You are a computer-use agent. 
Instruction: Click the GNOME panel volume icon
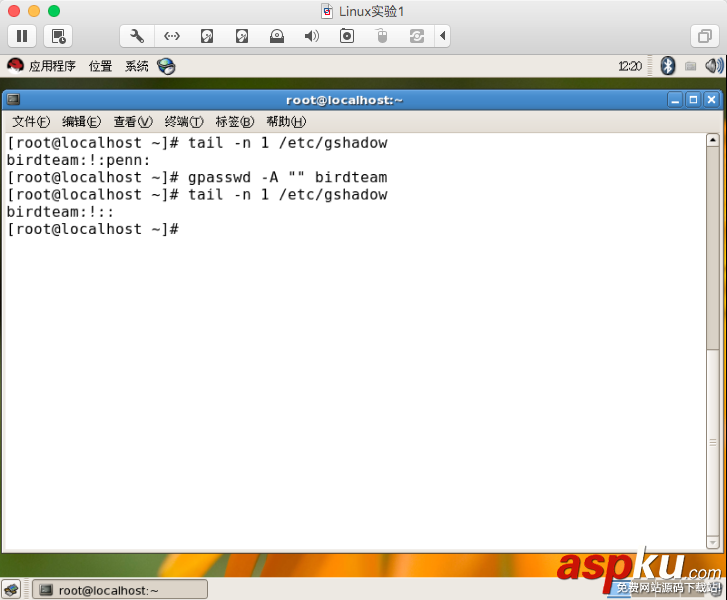click(x=714, y=66)
